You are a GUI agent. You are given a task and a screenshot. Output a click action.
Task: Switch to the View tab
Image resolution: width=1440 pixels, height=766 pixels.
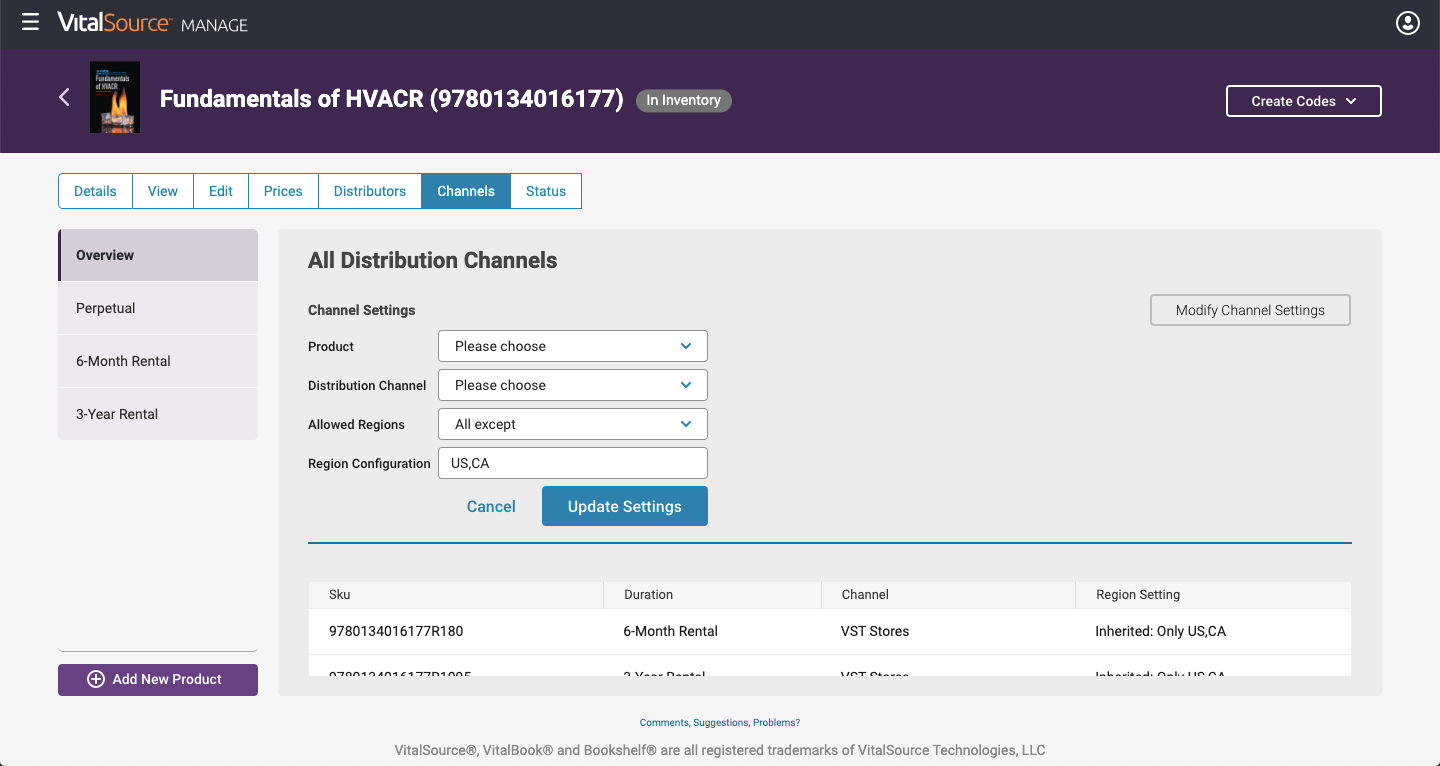point(163,191)
